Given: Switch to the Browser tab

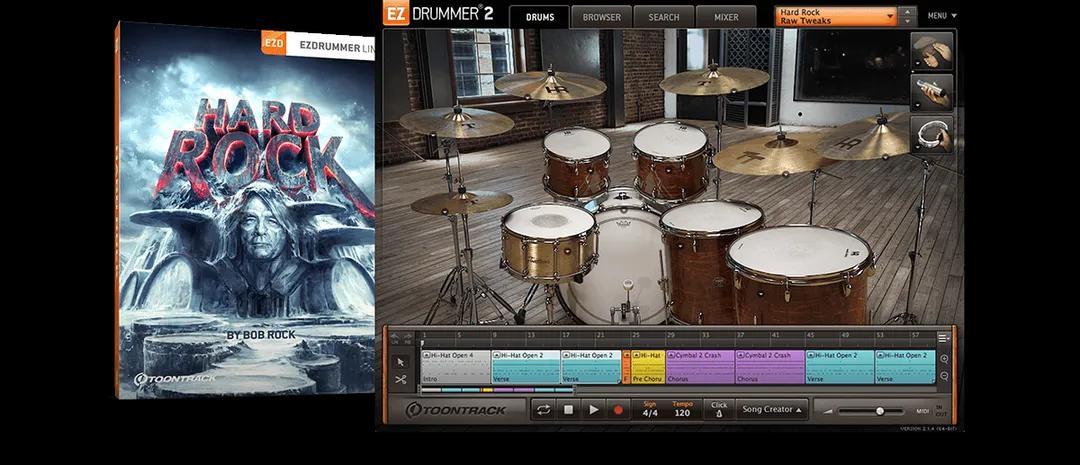Looking at the screenshot, I should click(x=601, y=17).
